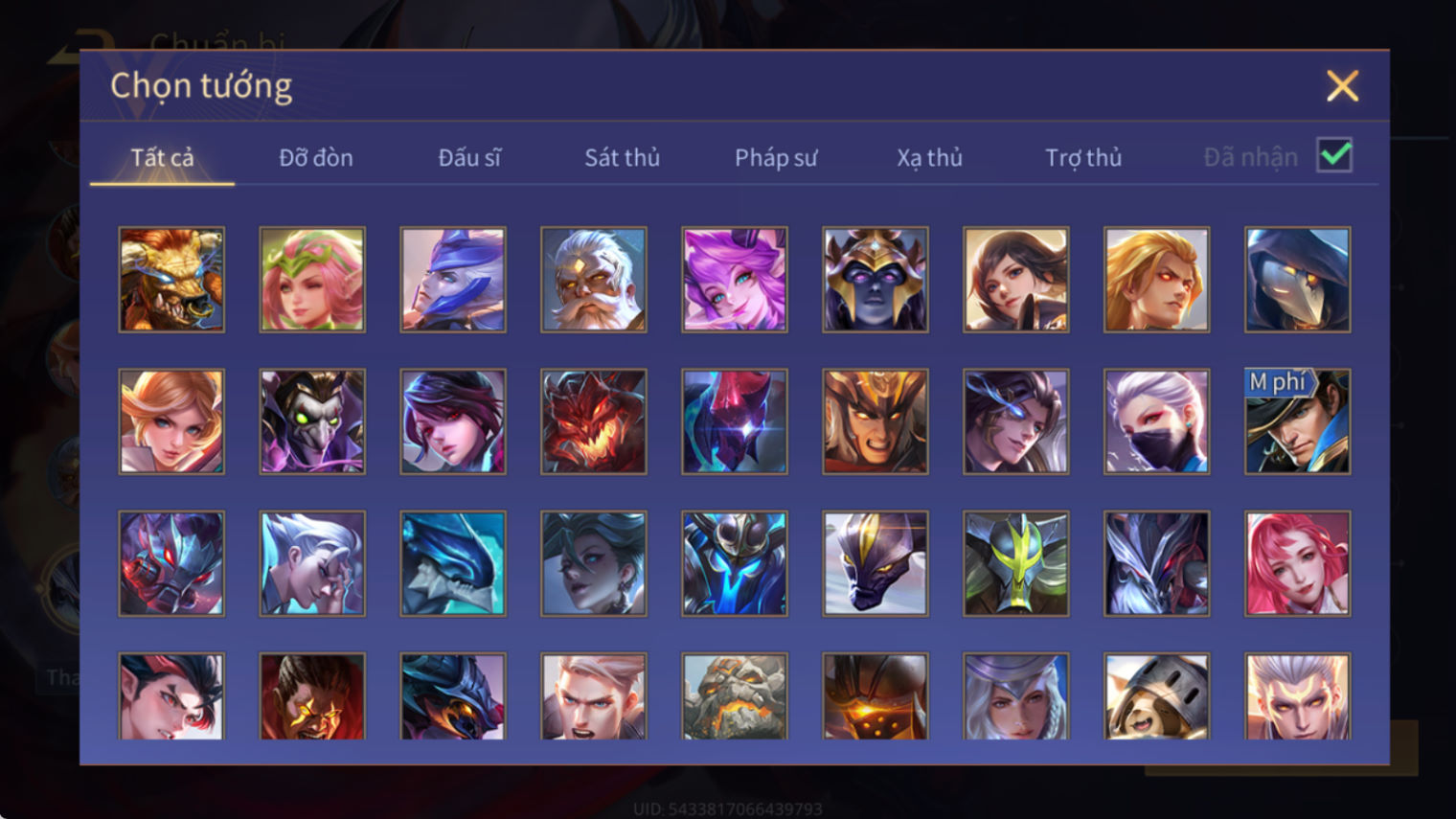The width and height of the screenshot is (1456, 819).
Task: Select the bear with helmet hero
Action: 1156,696
